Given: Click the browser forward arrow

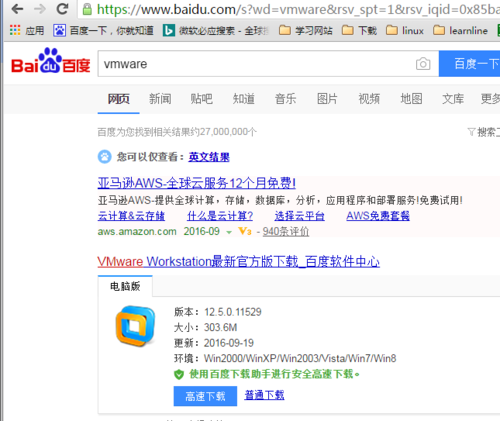Looking at the screenshot, I should 40,9.
